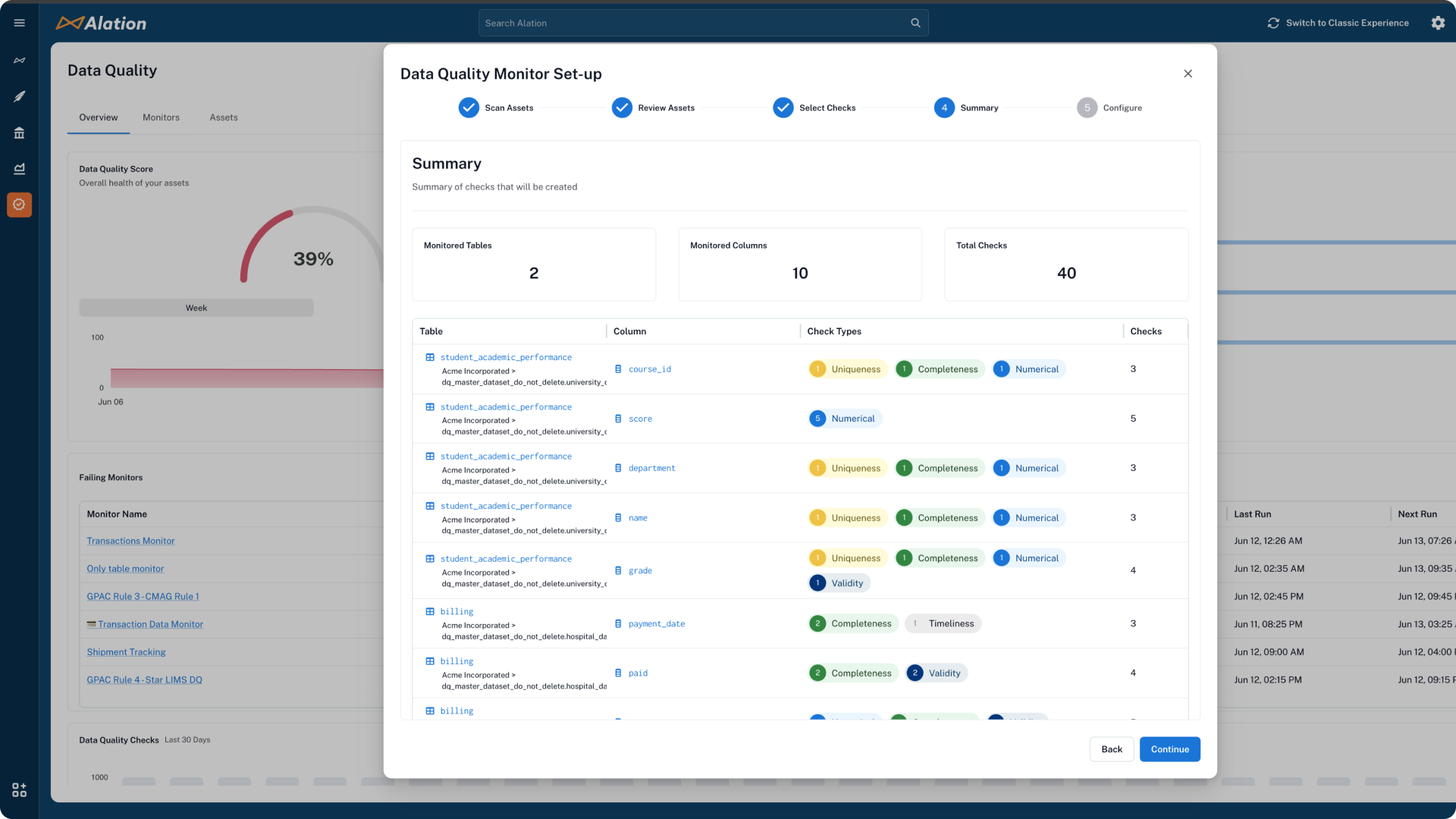Click the chart analytics sidebar icon
1456x819 pixels.
(20, 168)
